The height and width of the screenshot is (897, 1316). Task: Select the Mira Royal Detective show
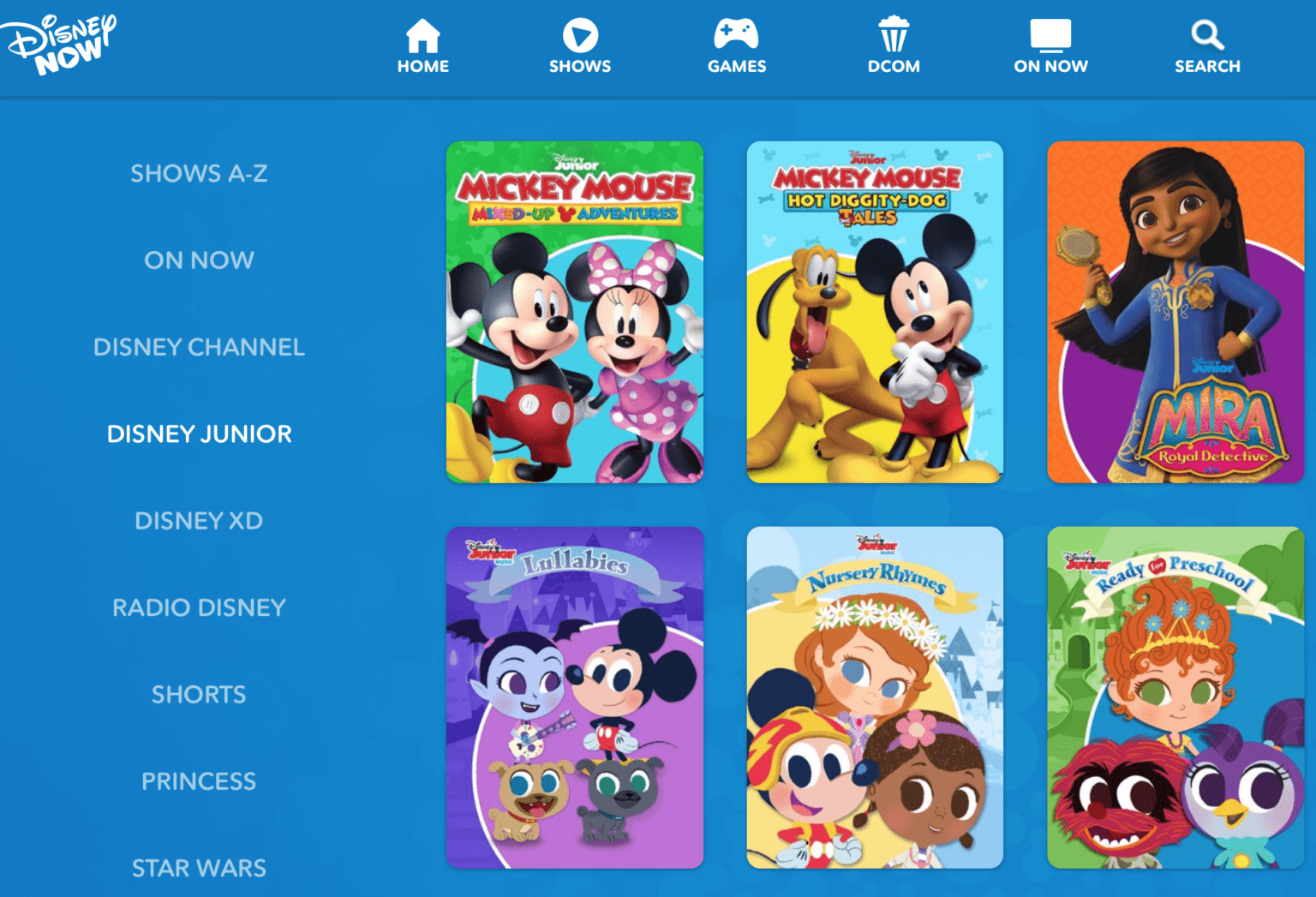tap(1175, 311)
